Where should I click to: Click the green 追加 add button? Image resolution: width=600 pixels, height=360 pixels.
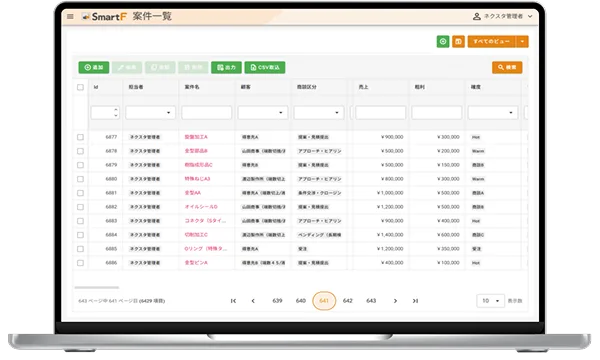[94, 67]
